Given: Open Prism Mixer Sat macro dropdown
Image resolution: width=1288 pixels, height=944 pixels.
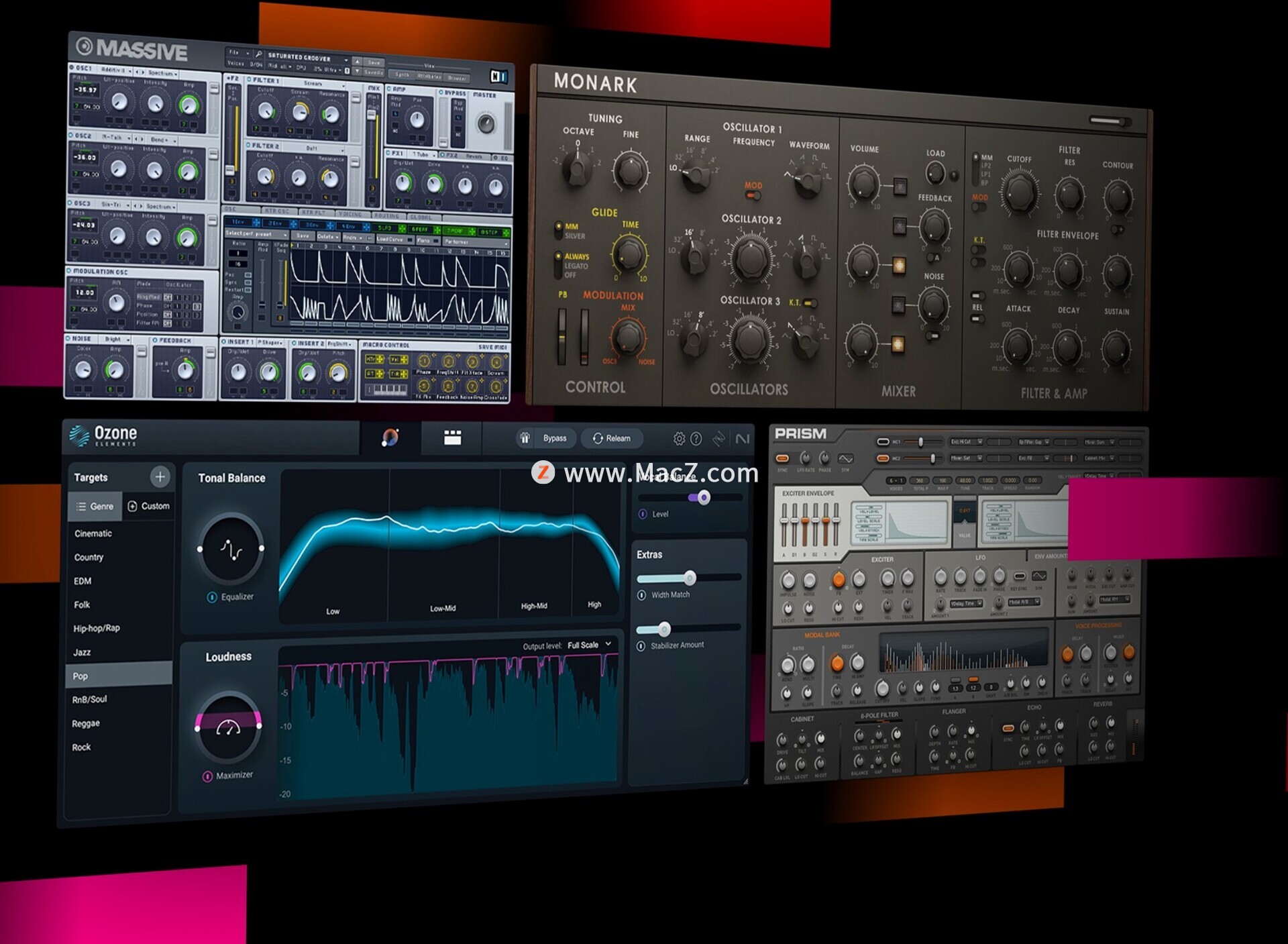Looking at the screenshot, I should pos(966,458).
